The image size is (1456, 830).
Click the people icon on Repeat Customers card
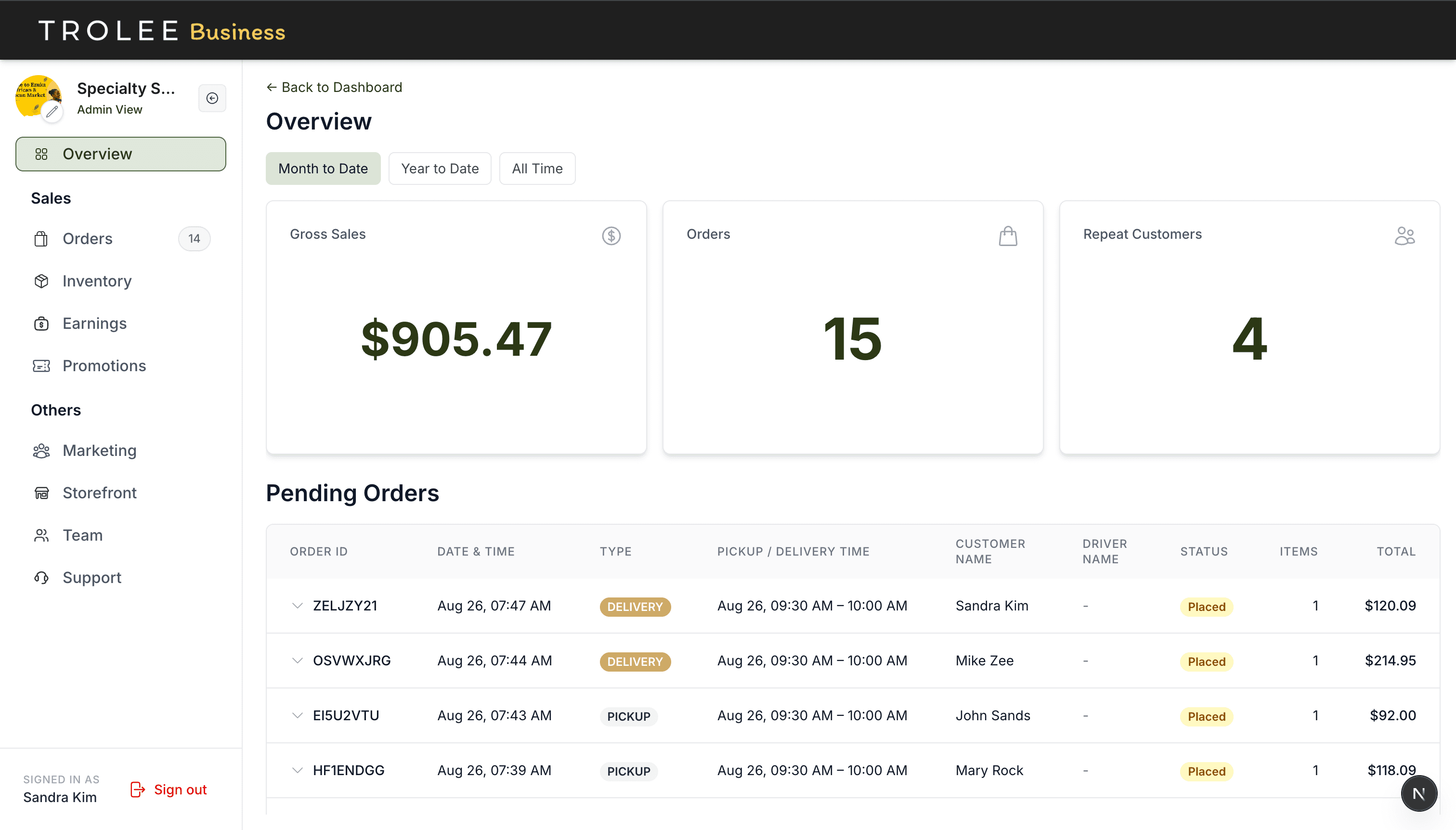pyautogui.click(x=1404, y=235)
